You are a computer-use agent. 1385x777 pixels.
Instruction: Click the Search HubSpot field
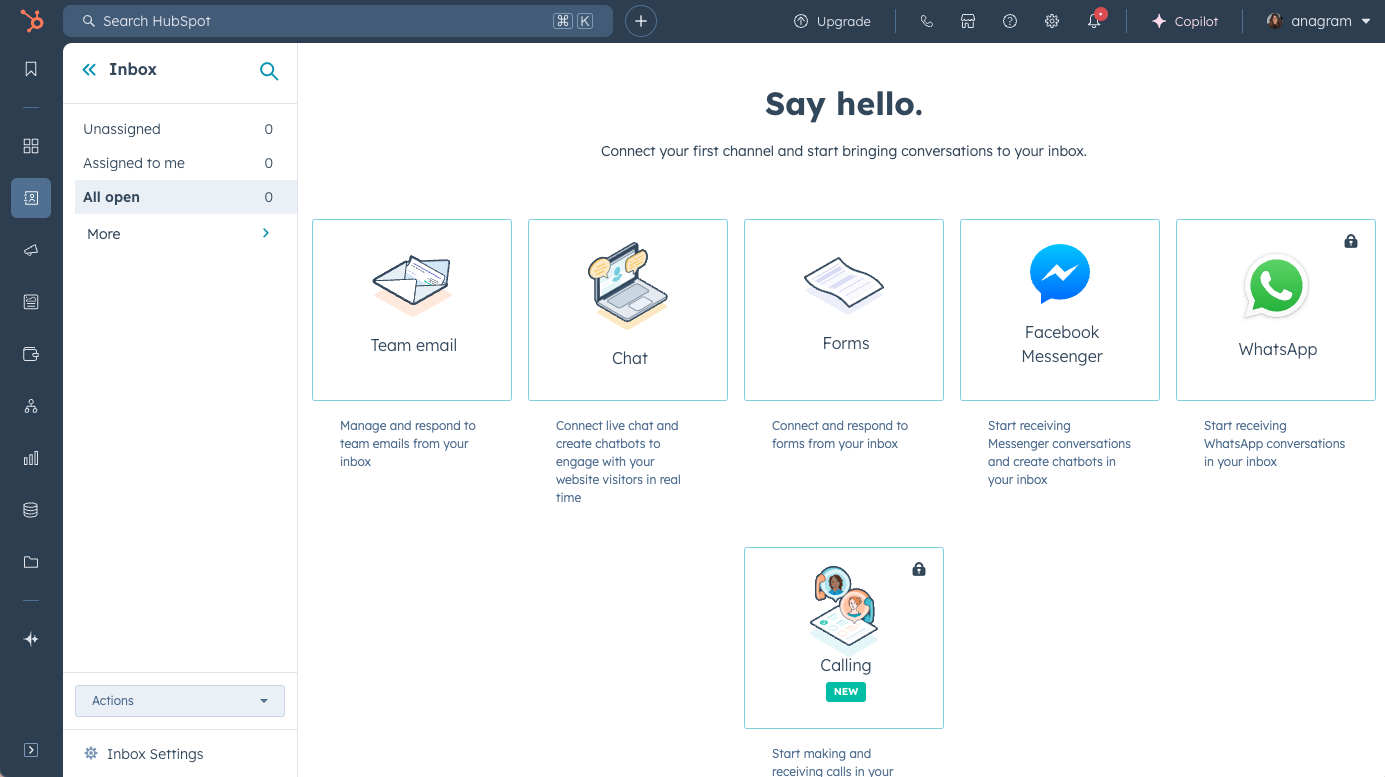coord(338,21)
